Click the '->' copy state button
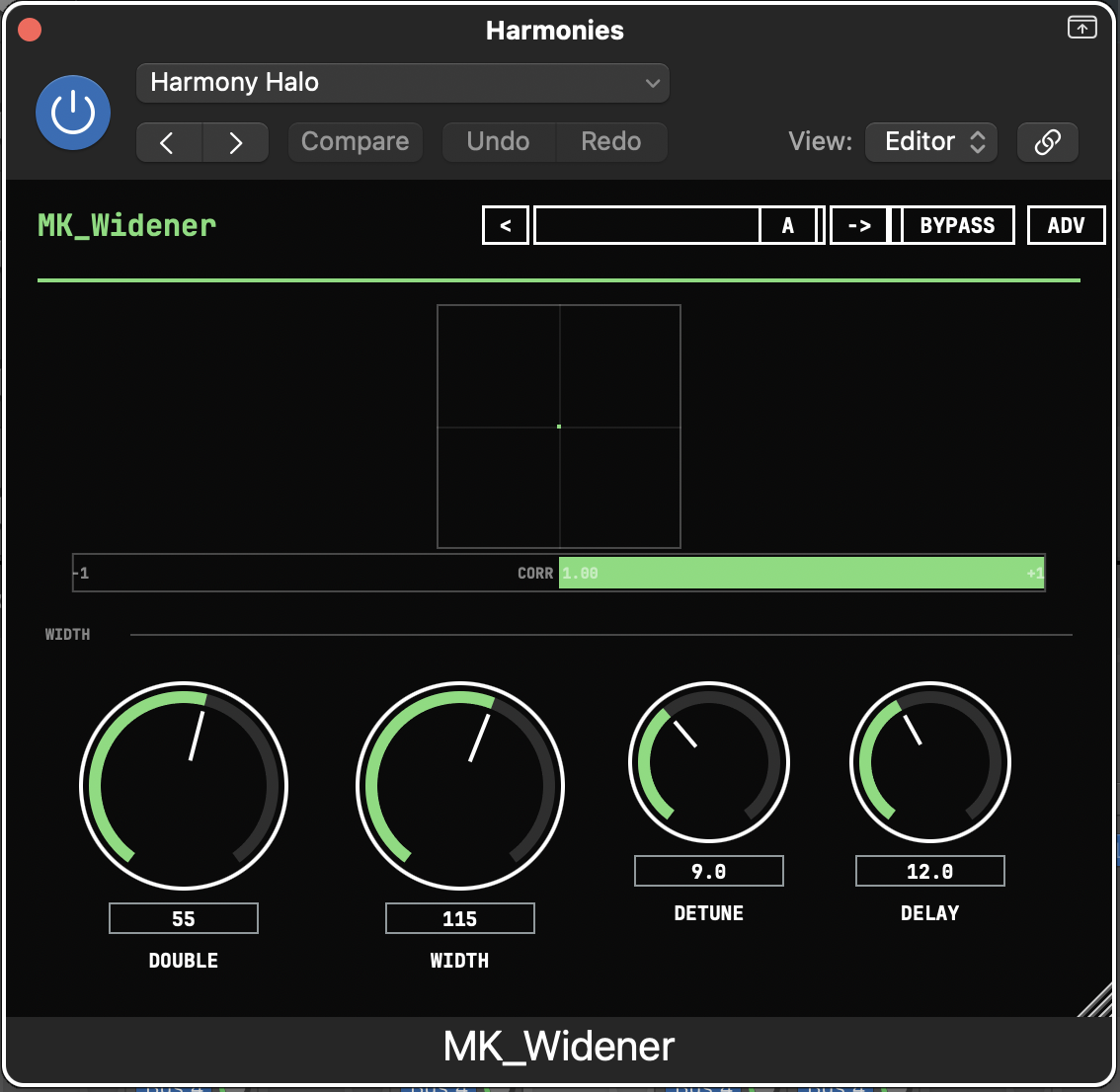Image resolution: width=1120 pixels, height=1092 pixels. 858,226
